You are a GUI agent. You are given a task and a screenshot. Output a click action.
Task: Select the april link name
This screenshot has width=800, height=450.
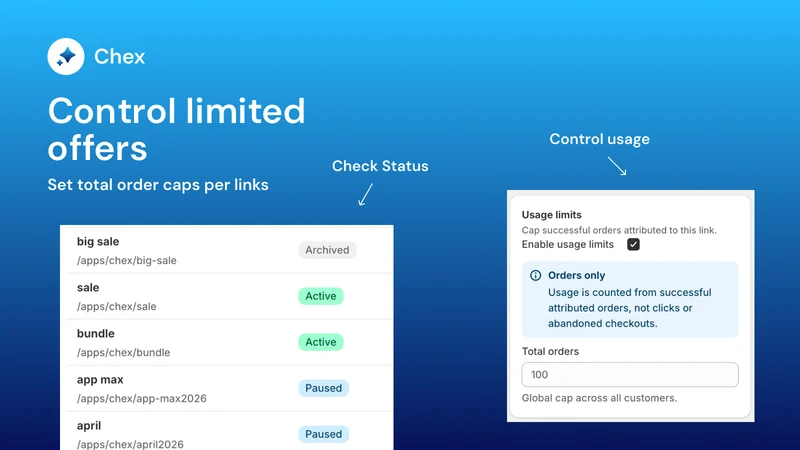pos(89,426)
